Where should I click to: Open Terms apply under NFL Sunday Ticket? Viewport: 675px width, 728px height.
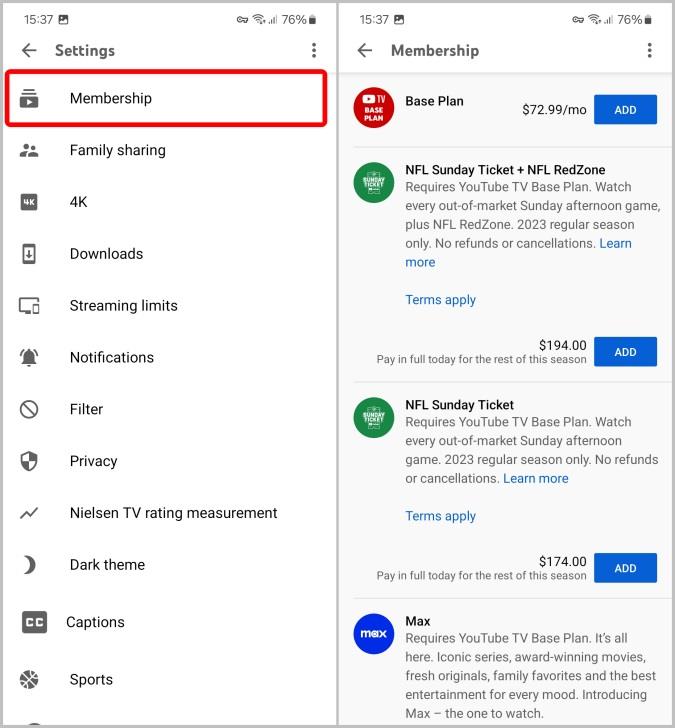click(x=440, y=516)
